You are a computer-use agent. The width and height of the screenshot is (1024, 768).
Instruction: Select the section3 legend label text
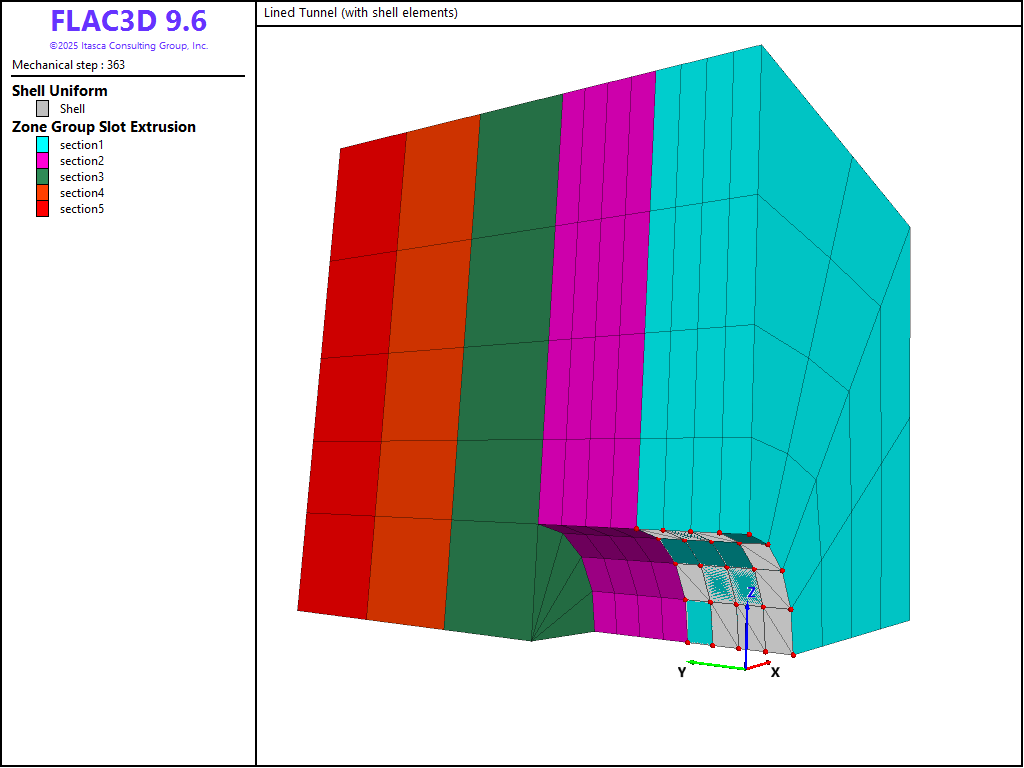pos(81,177)
